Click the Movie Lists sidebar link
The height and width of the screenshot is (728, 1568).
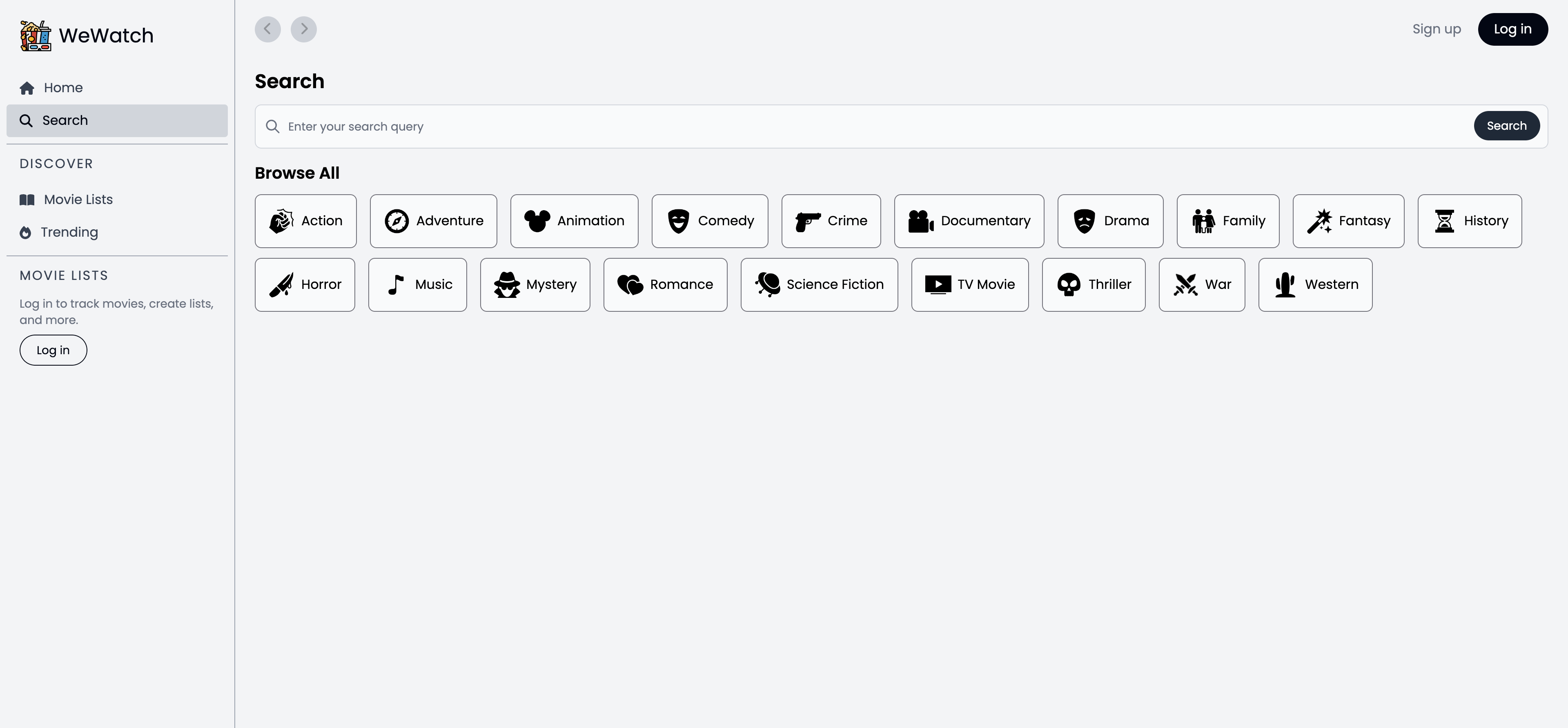pyautogui.click(x=78, y=199)
